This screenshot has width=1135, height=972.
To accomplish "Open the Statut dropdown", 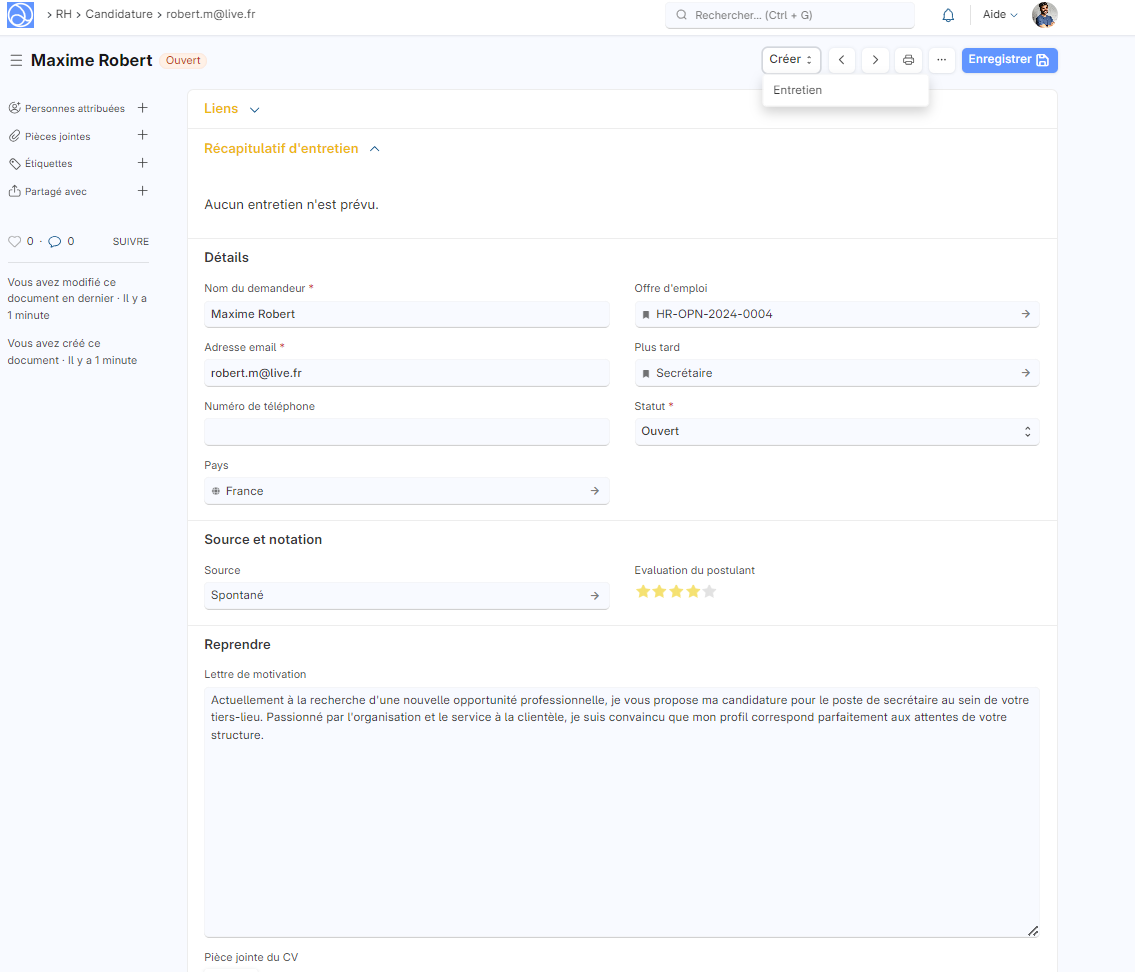I will 836,432.
